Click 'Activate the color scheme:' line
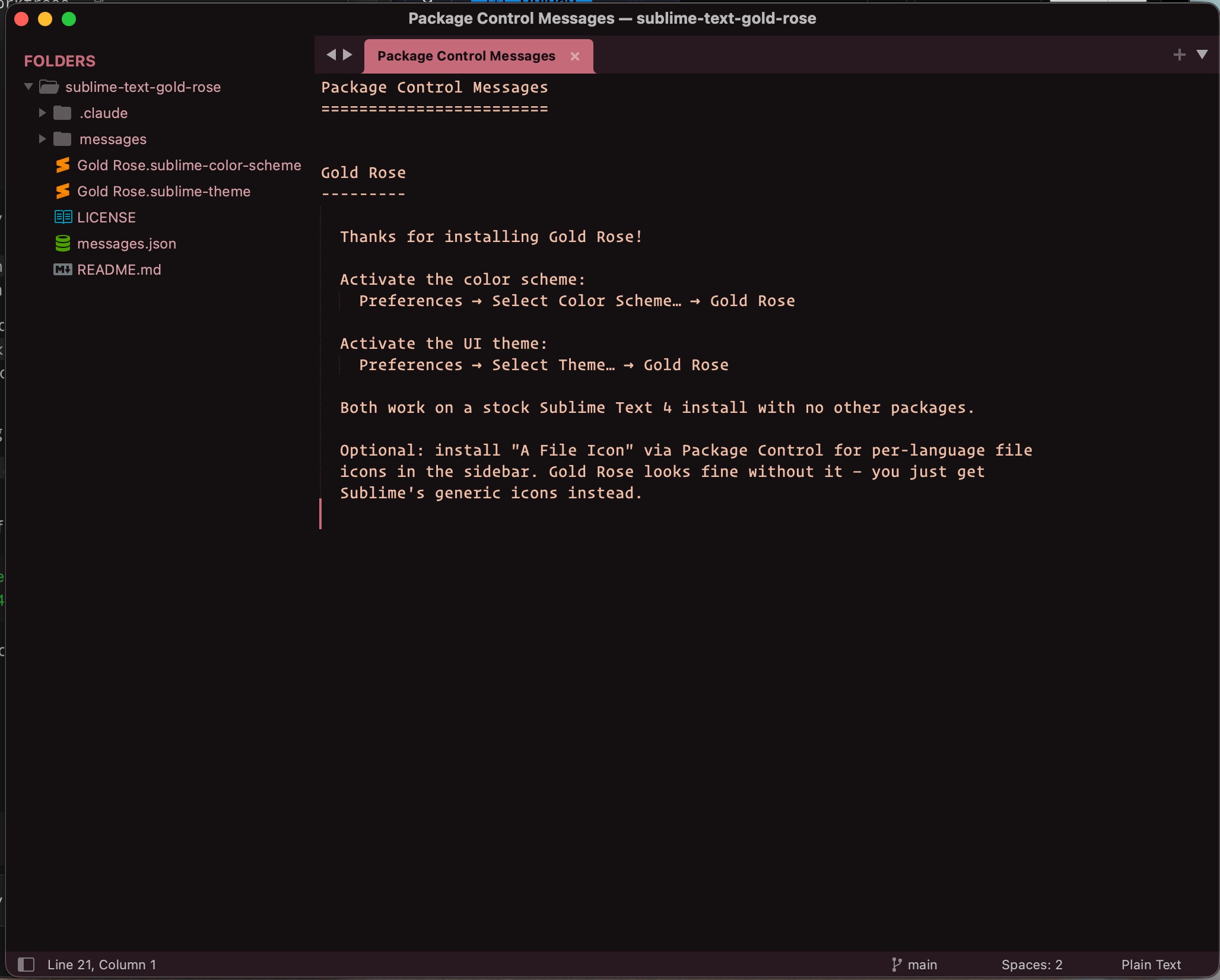Viewport: 1220px width, 980px height. point(463,279)
